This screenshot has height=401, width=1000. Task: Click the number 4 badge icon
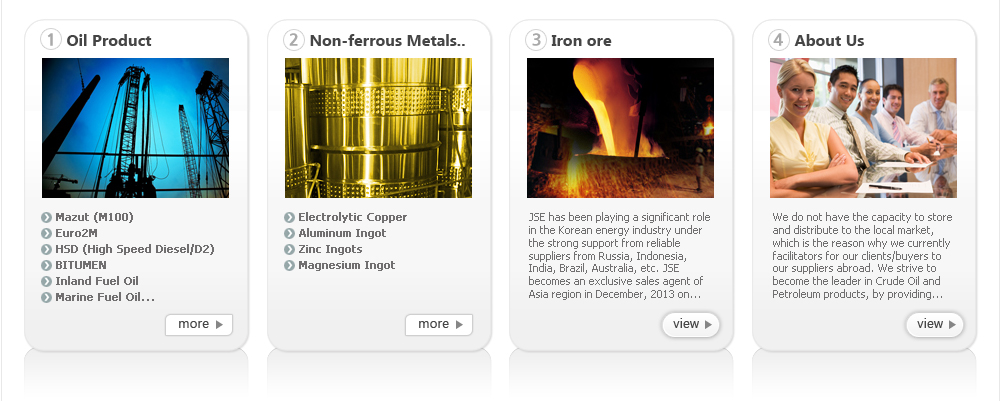pos(779,40)
